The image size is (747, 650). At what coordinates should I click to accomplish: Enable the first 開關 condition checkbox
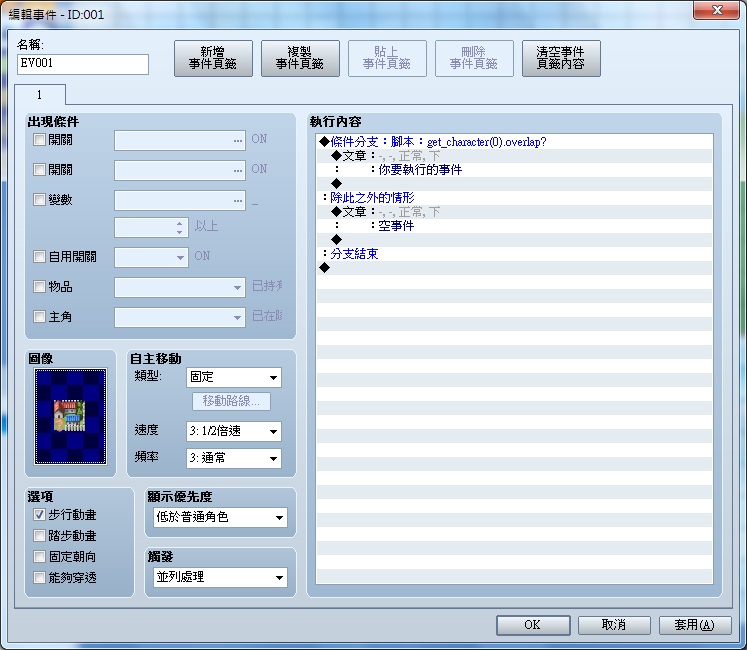[39, 140]
